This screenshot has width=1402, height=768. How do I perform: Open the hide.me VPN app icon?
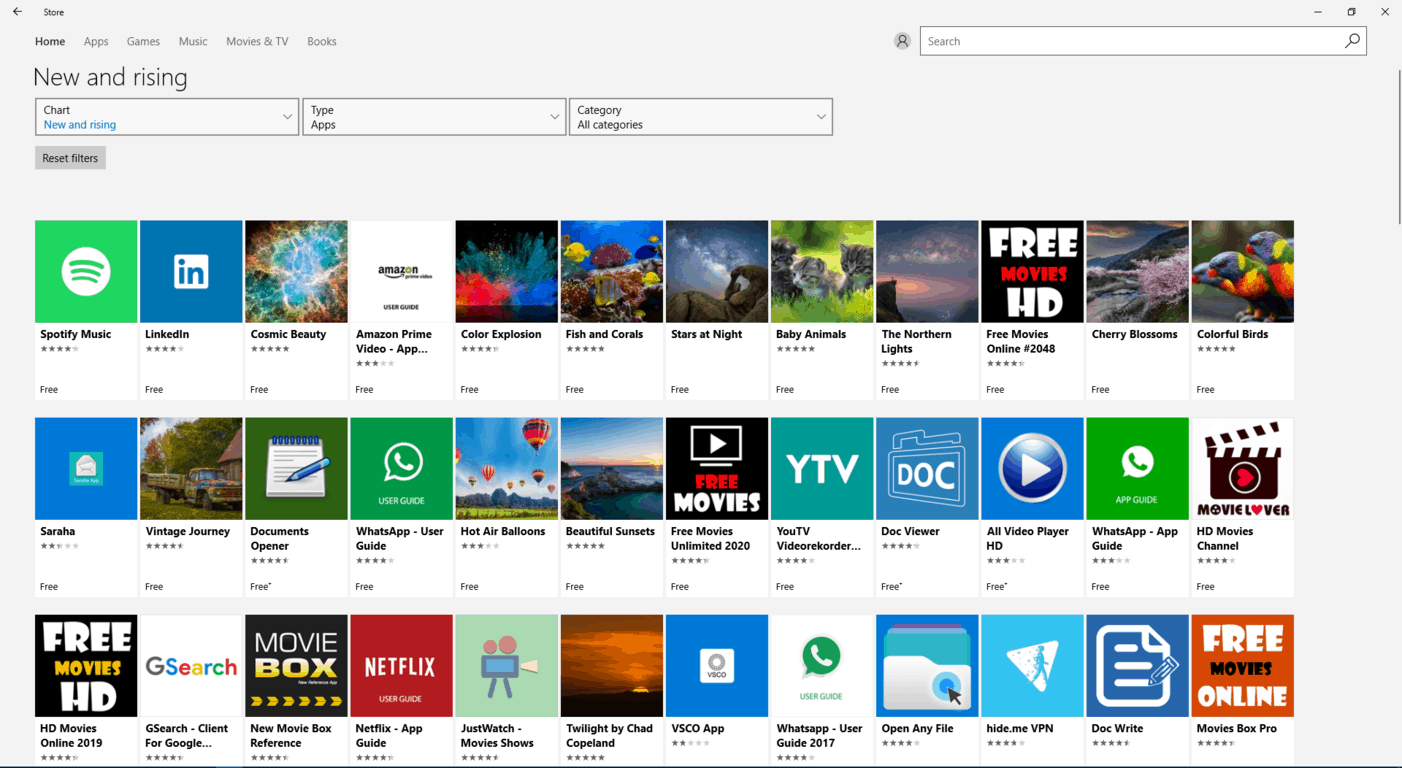pos(1032,666)
